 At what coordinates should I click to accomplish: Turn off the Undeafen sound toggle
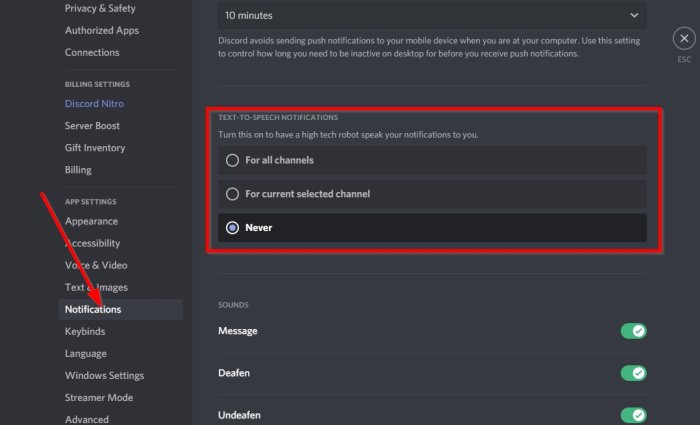(x=633, y=414)
